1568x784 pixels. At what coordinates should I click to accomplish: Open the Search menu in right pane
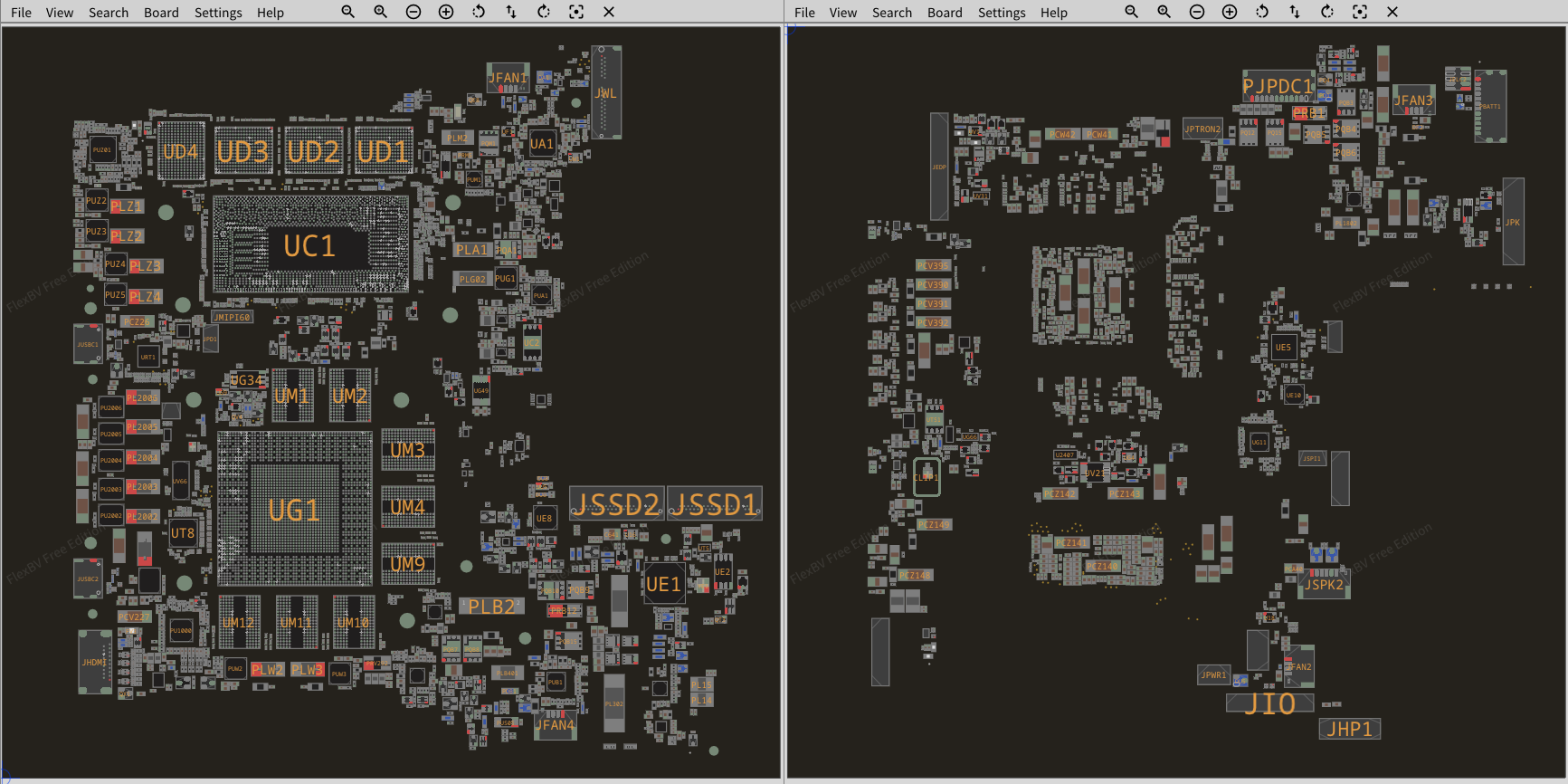click(x=891, y=13)
